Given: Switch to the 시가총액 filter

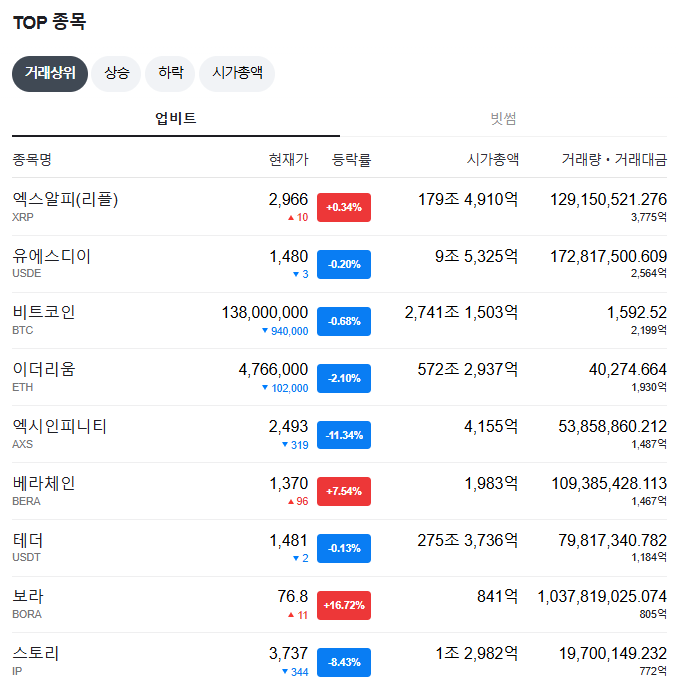Looking at the screenshot, I should [x=237, y=74].
